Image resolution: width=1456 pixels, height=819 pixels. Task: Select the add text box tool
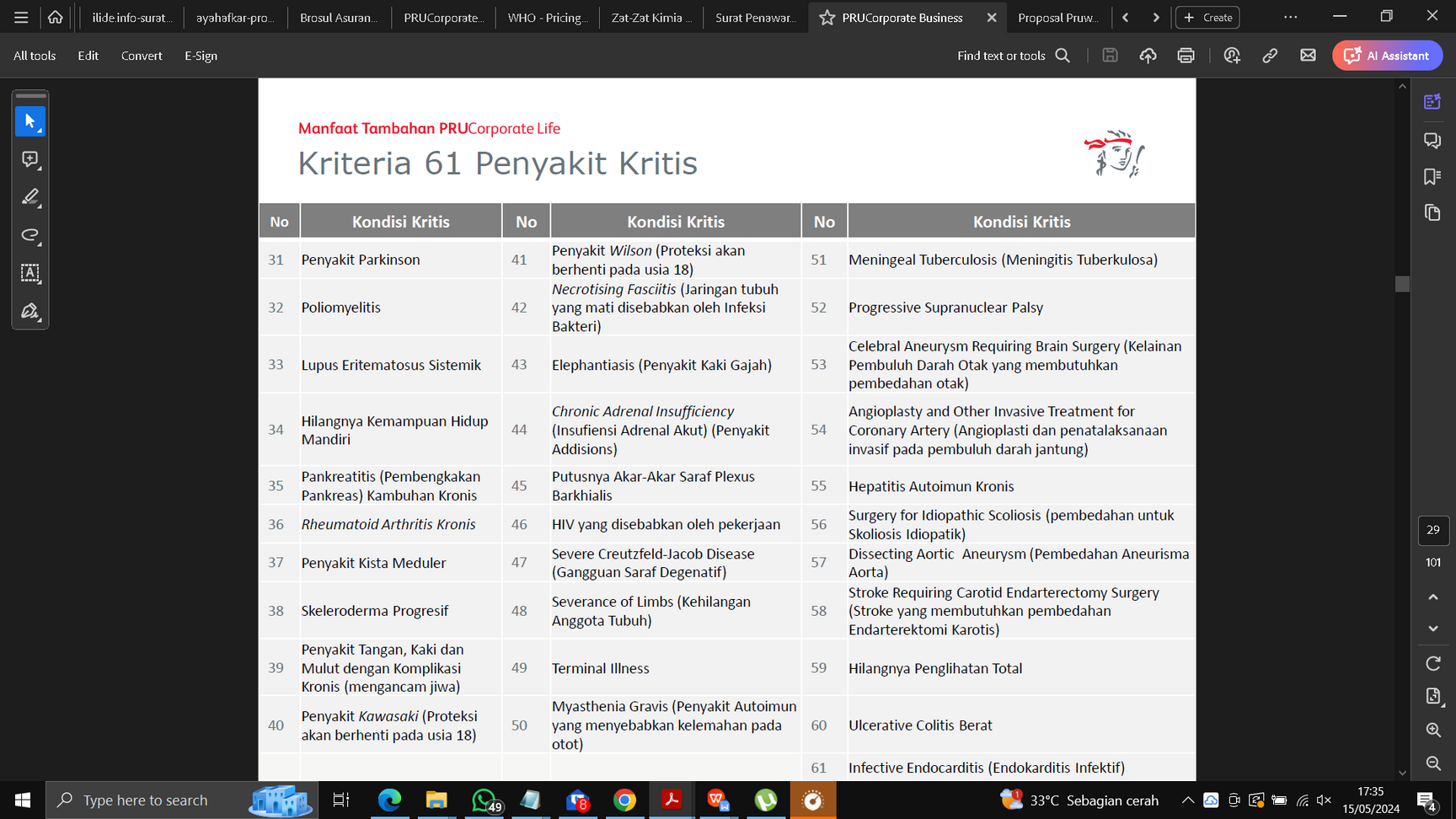[30, 273]
